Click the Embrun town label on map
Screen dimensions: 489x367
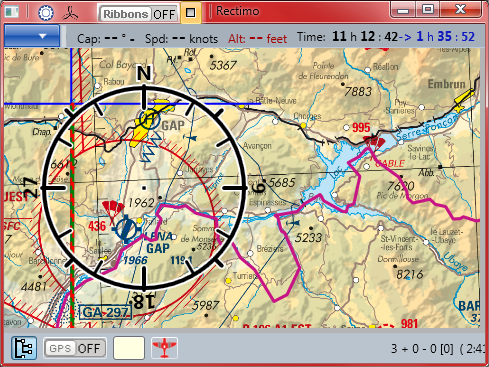click(x=447, y=84)
